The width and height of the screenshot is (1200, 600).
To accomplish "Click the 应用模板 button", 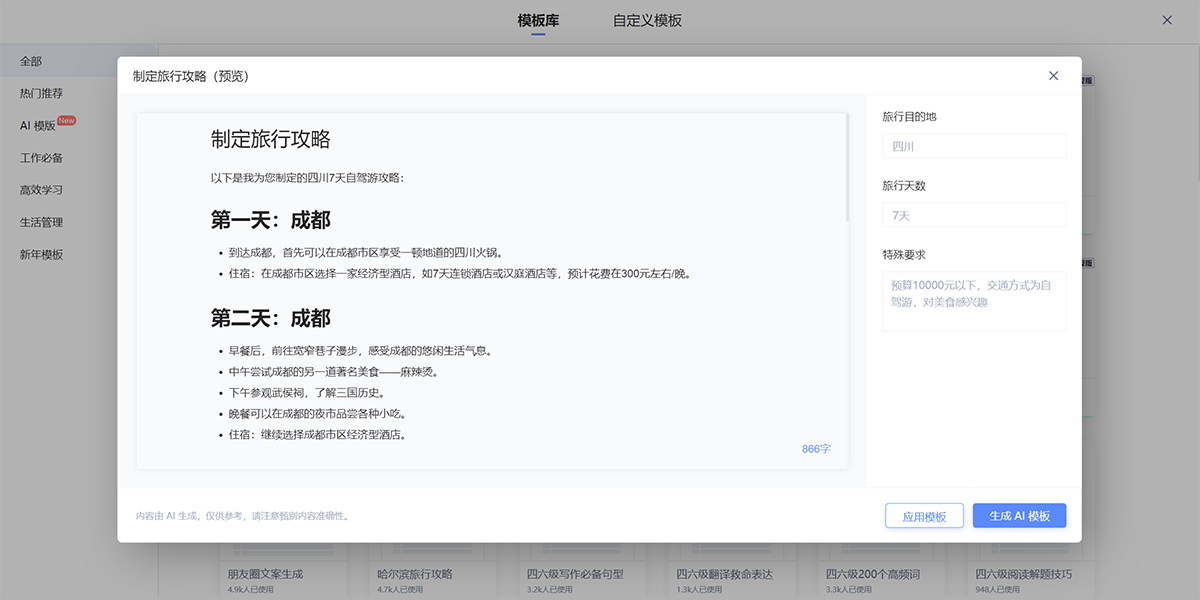I will (x=924, y=516).
